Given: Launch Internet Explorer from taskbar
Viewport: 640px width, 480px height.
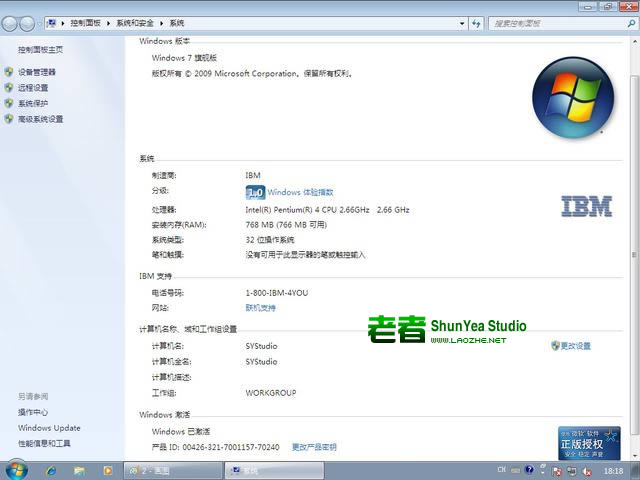Looking at the screenshot, I should tap(51, 471).
